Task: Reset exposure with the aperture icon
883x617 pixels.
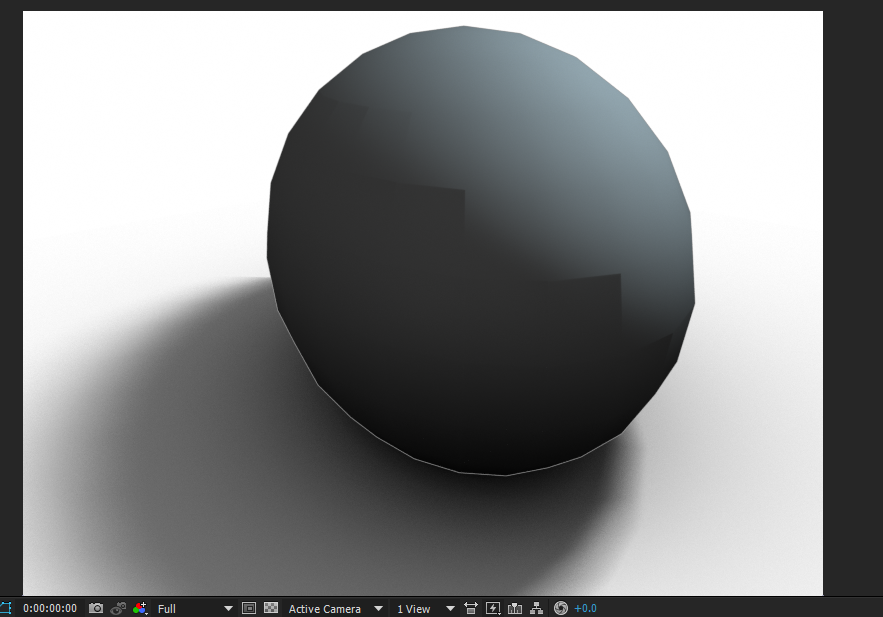Action: [560, 608]
